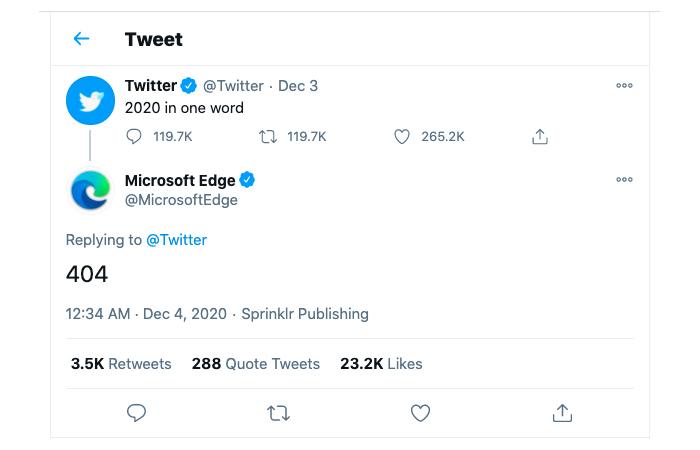Screen dimensions: 700x450
Task: View the 23.2K Likes list
Action: pos(381,364)
